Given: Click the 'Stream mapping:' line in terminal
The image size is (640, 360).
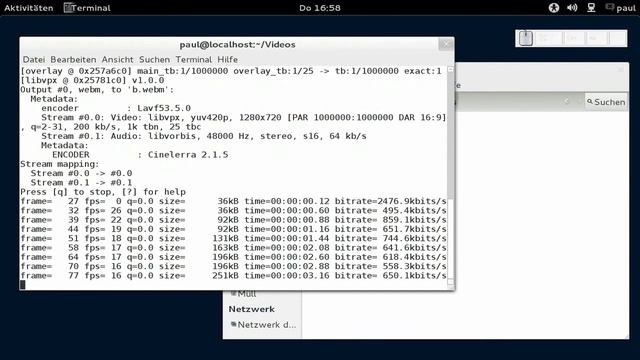Looking at the screenshot, I should 60,164.
